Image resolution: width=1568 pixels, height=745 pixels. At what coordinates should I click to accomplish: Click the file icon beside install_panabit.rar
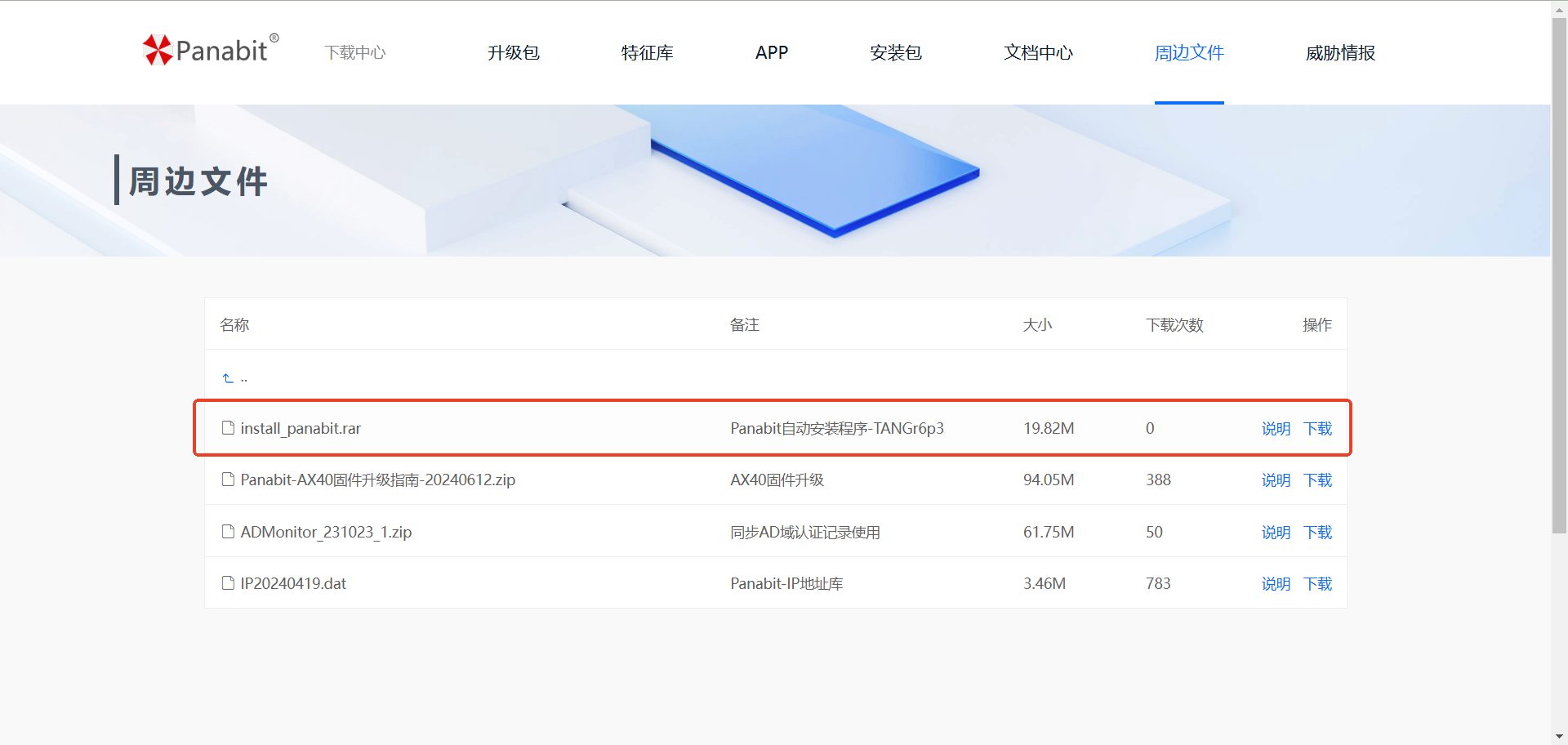(228, 427)
